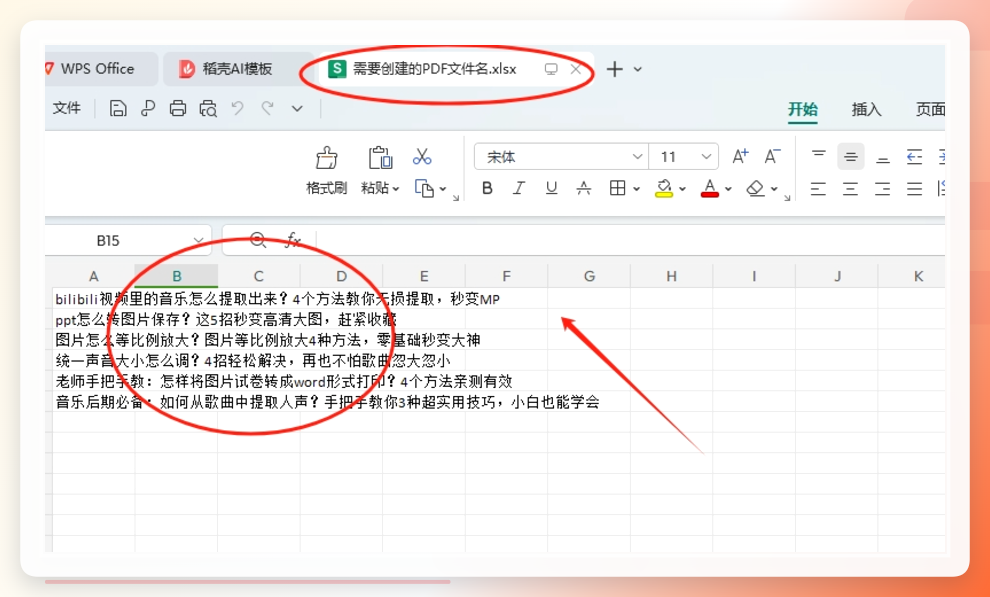Decrease font size with A- icon

tap(772, 156)
